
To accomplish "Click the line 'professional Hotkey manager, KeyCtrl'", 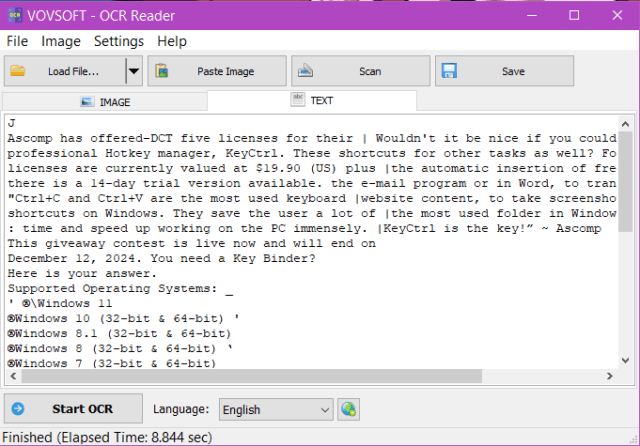I will pyautogui.click(x=312, y=153).
